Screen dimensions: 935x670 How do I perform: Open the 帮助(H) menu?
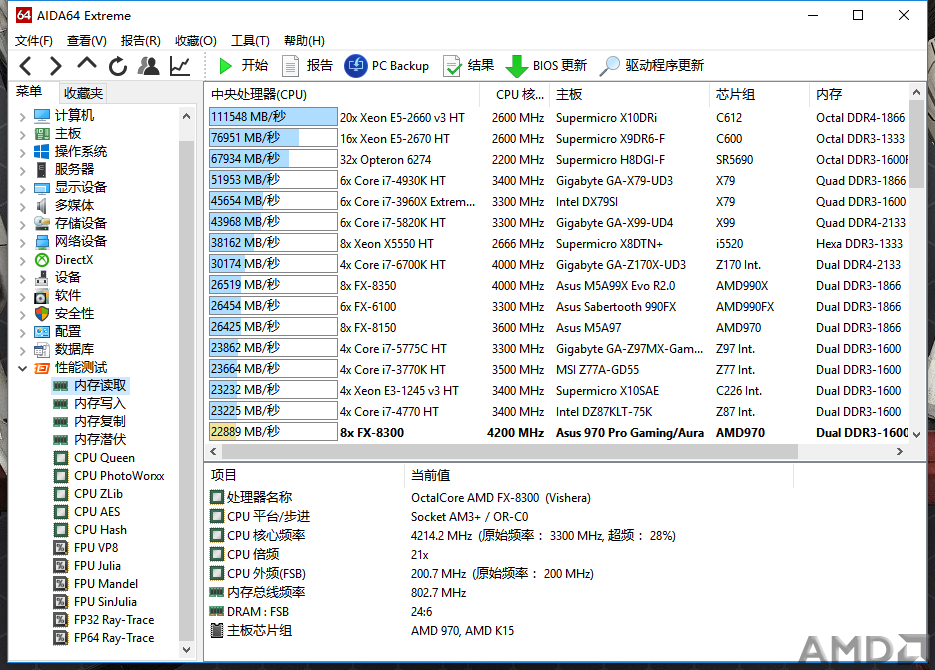click(x=304, y=41)
